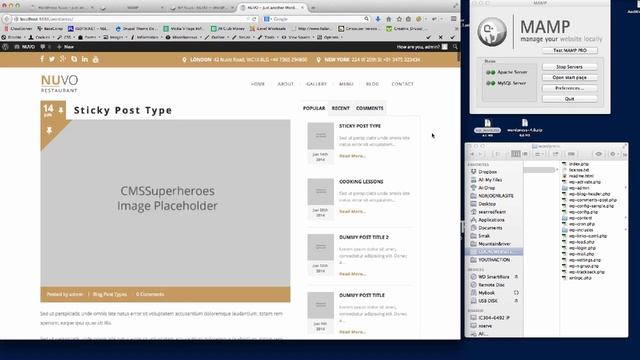Click the Finder back arrow

[x=473, y=154]
